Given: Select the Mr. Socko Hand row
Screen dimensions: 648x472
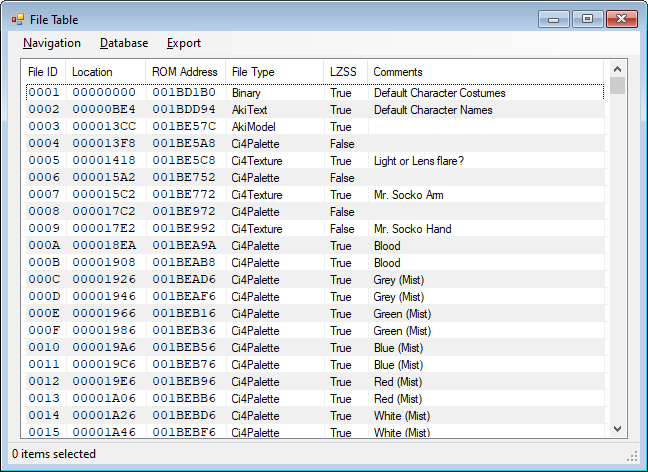Looking at the screenshot, I should (412, 229).
